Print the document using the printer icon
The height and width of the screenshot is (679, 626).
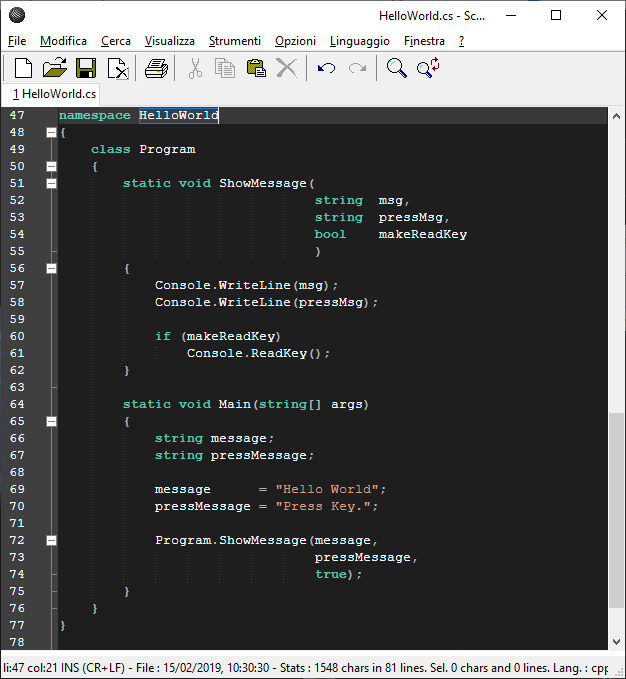pos(156,68)
